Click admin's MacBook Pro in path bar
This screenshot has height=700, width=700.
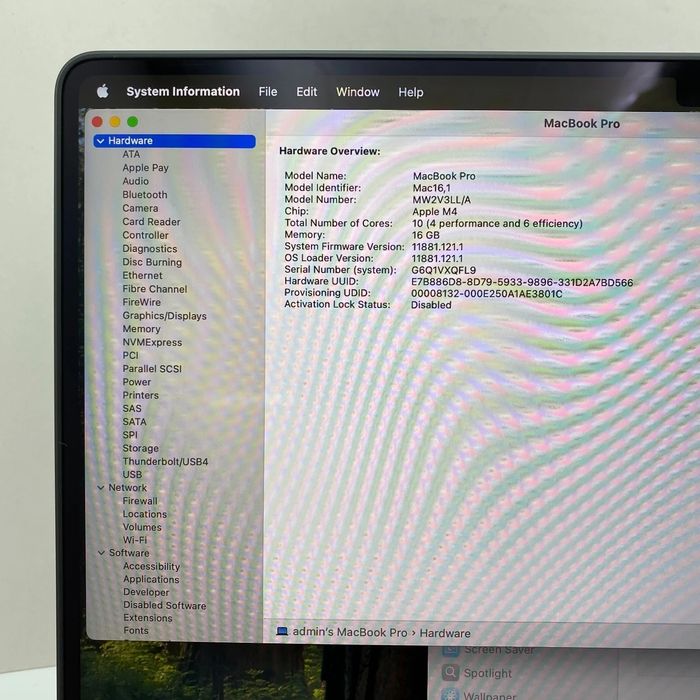tap(350, 632)
